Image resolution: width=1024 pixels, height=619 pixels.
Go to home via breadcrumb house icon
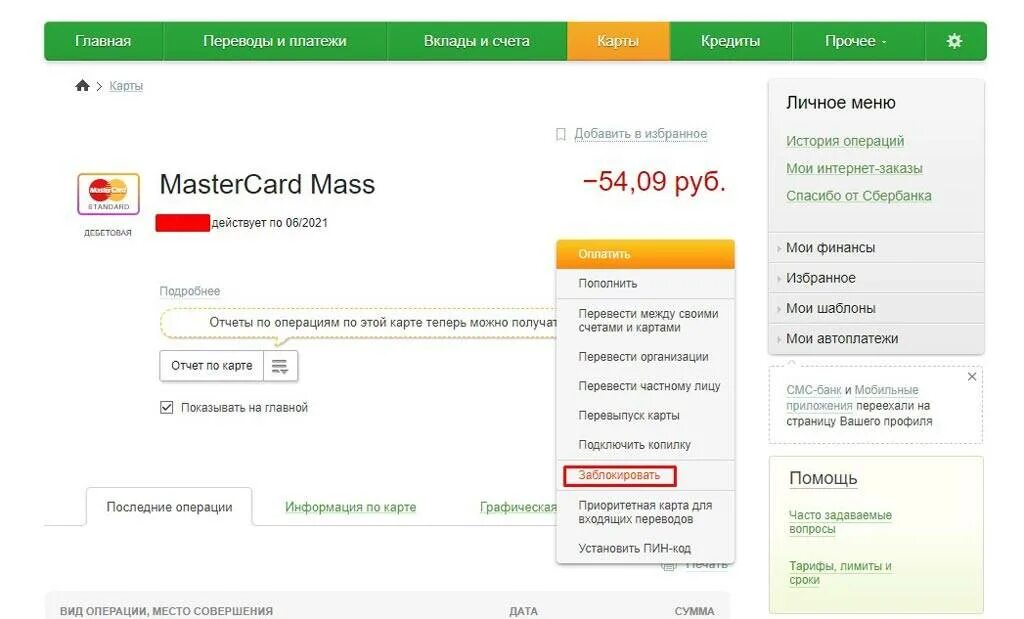coord(82,86)
